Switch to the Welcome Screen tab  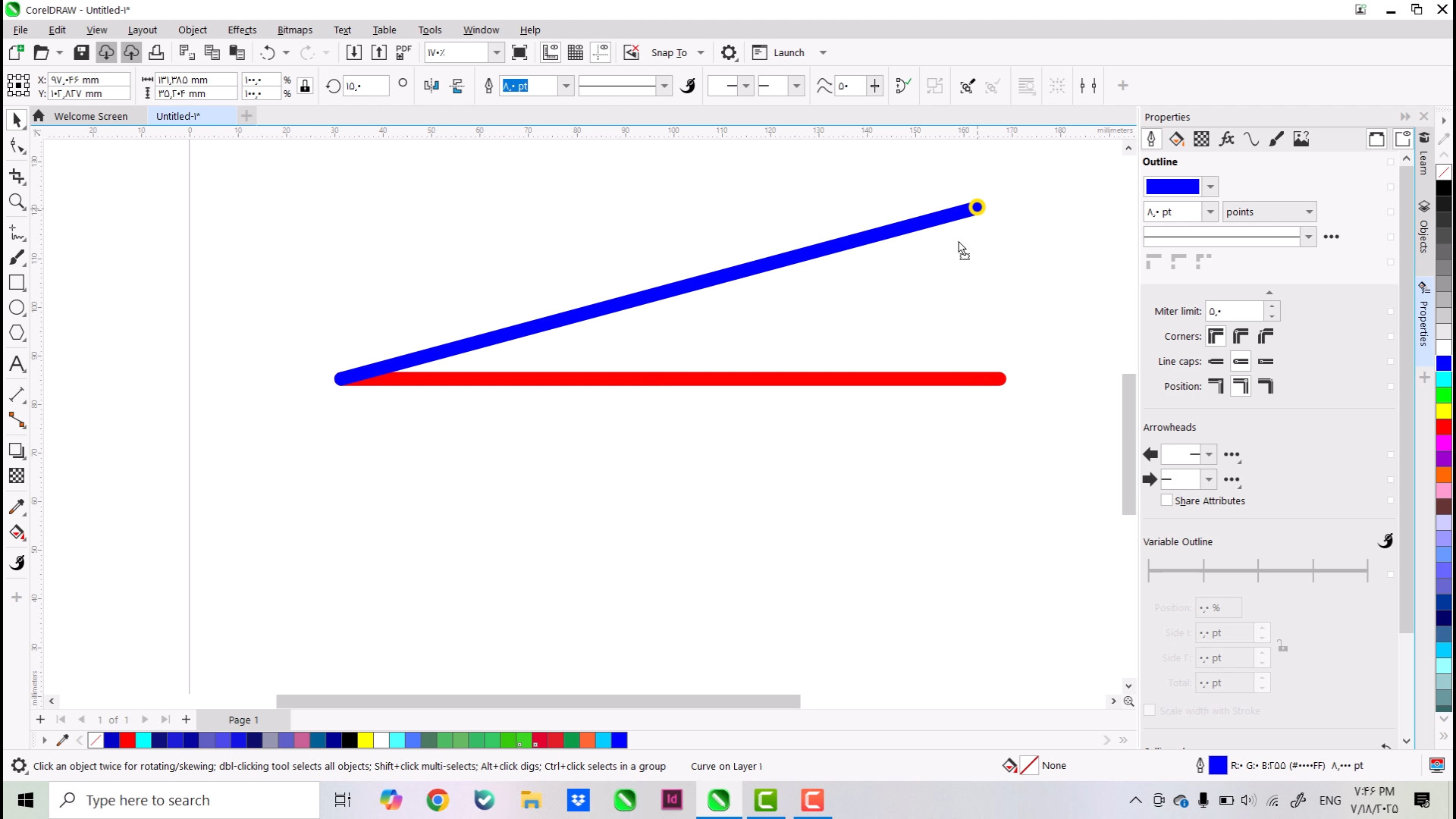tap(90, 116)
